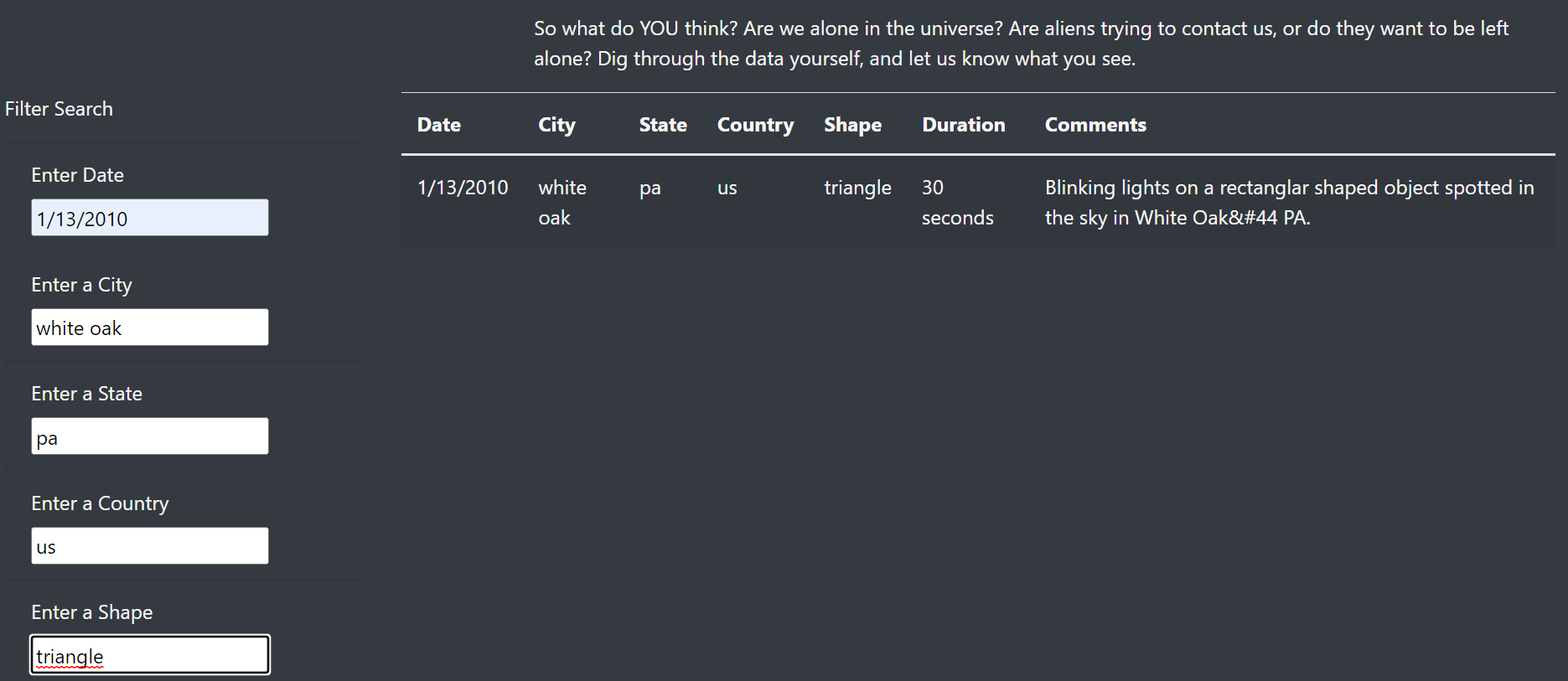Select the 1/13/2010 date cell in table
The image size is (1568, 681).
(463, 188)
